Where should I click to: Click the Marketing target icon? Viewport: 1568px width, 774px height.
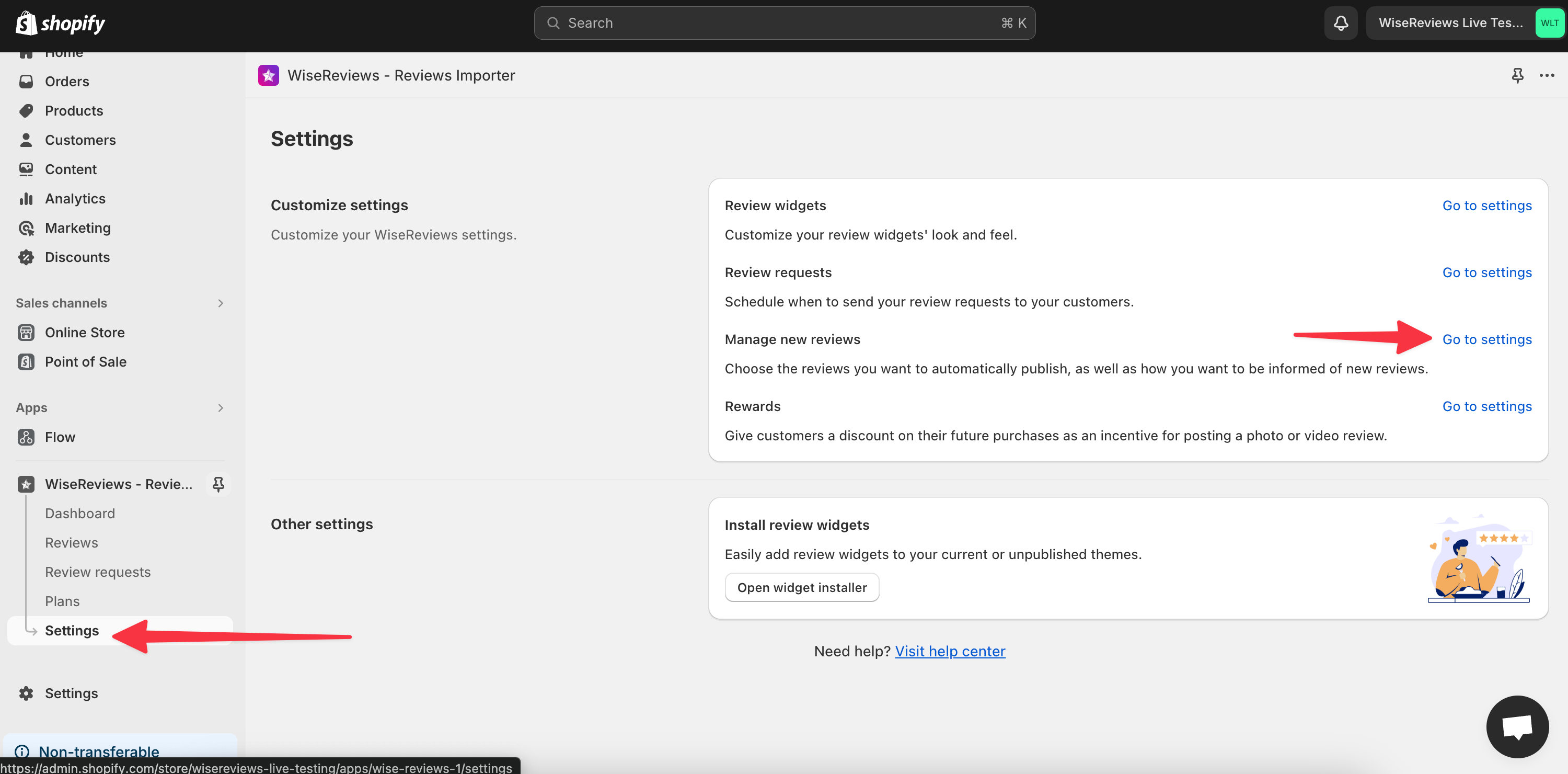coord(26,227)
